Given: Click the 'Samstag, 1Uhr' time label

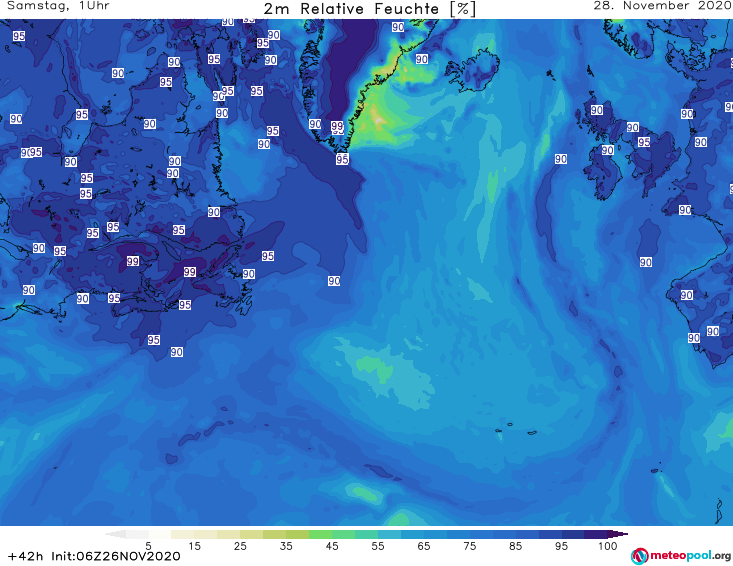Looking at the screenshot, I should tap(58, 6).
